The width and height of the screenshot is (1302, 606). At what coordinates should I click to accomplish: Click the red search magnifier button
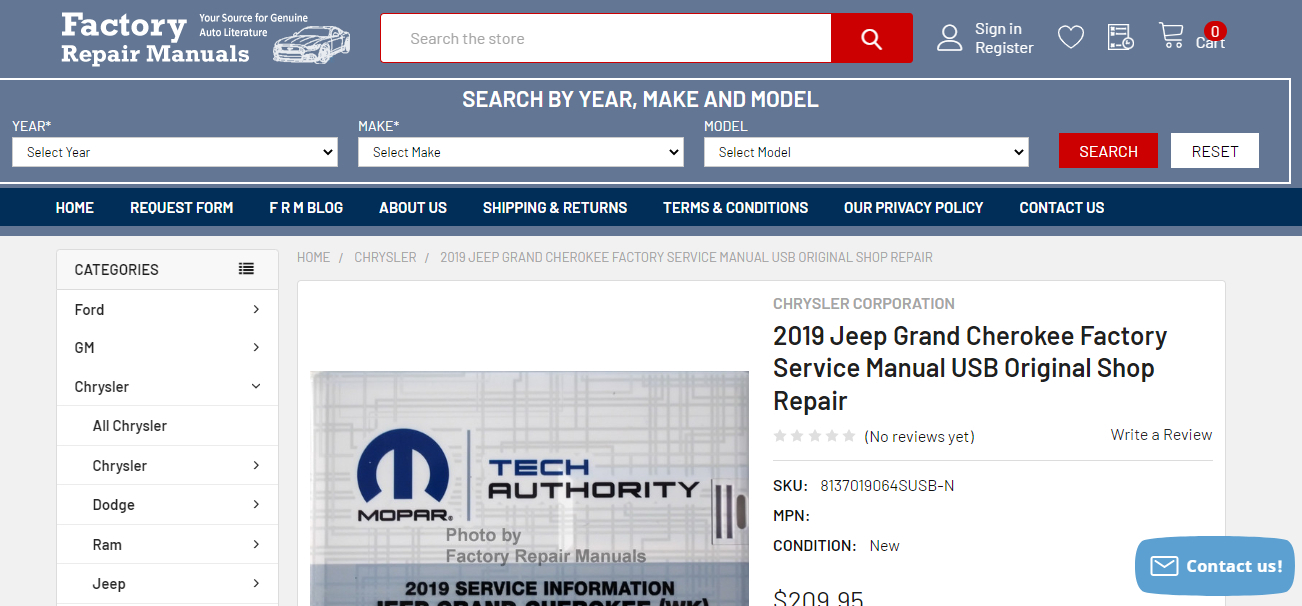(871, 38)
